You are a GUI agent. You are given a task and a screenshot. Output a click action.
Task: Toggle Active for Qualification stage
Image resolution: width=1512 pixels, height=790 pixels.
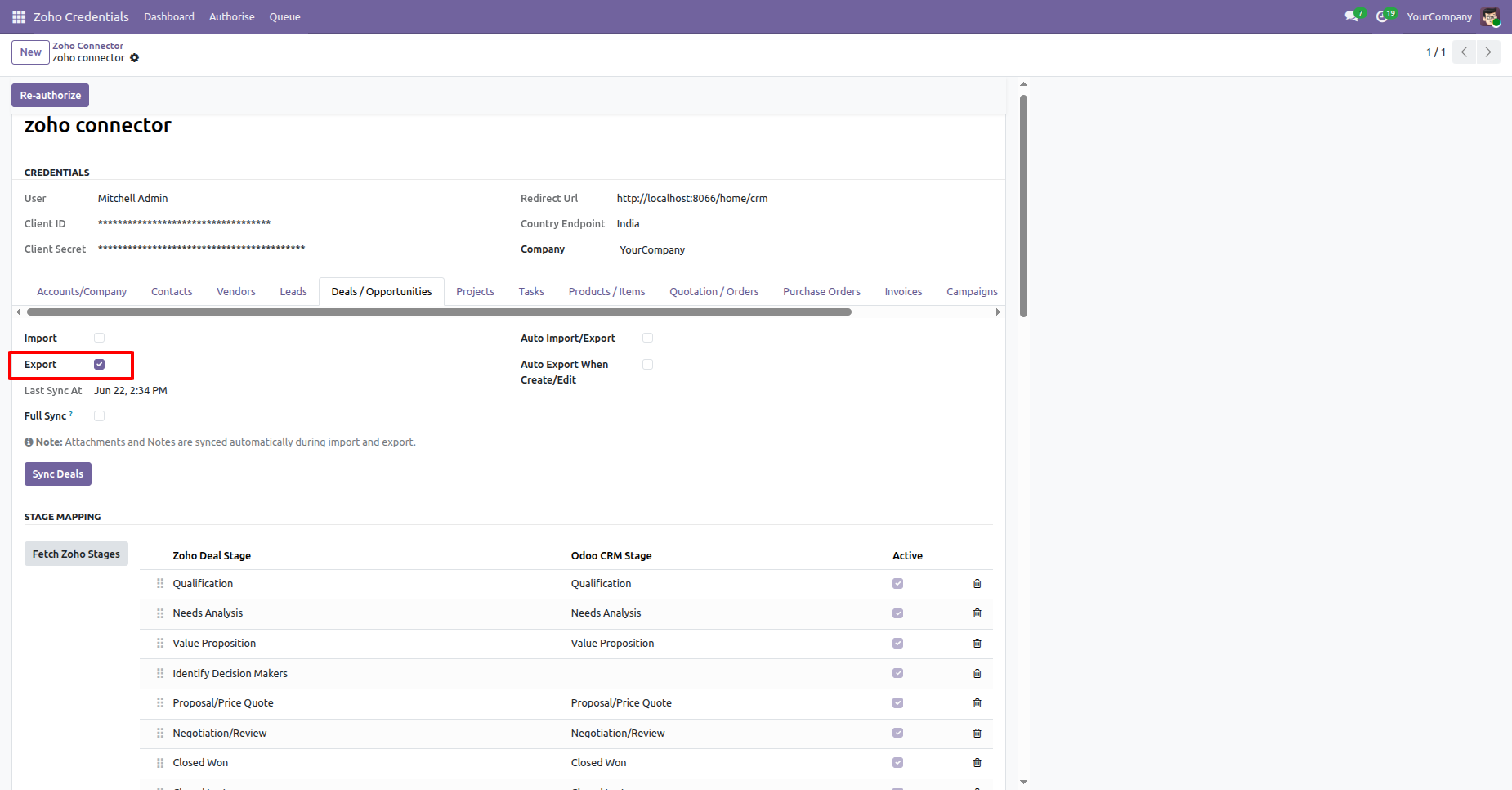(897, 584)
